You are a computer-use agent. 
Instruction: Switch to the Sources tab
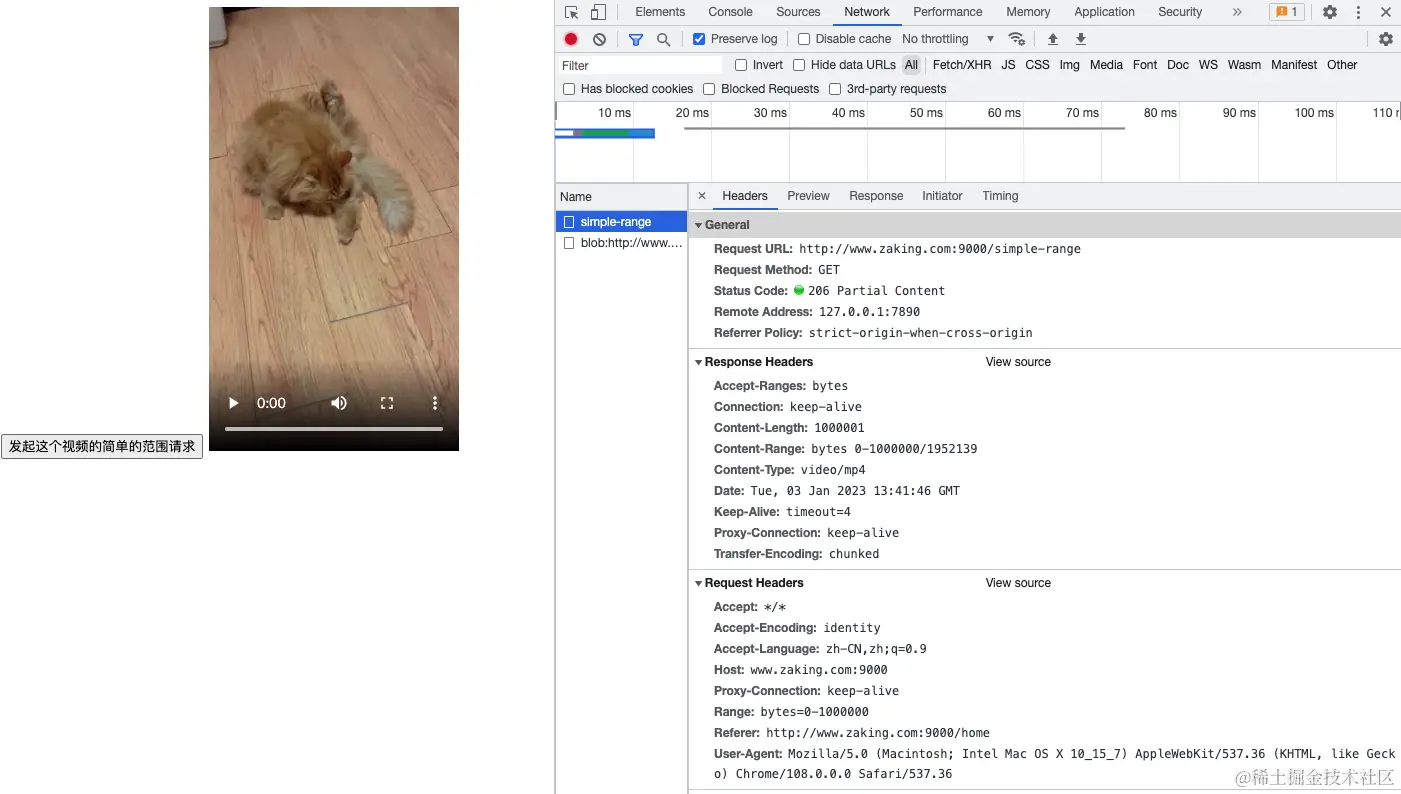point(798,12)
